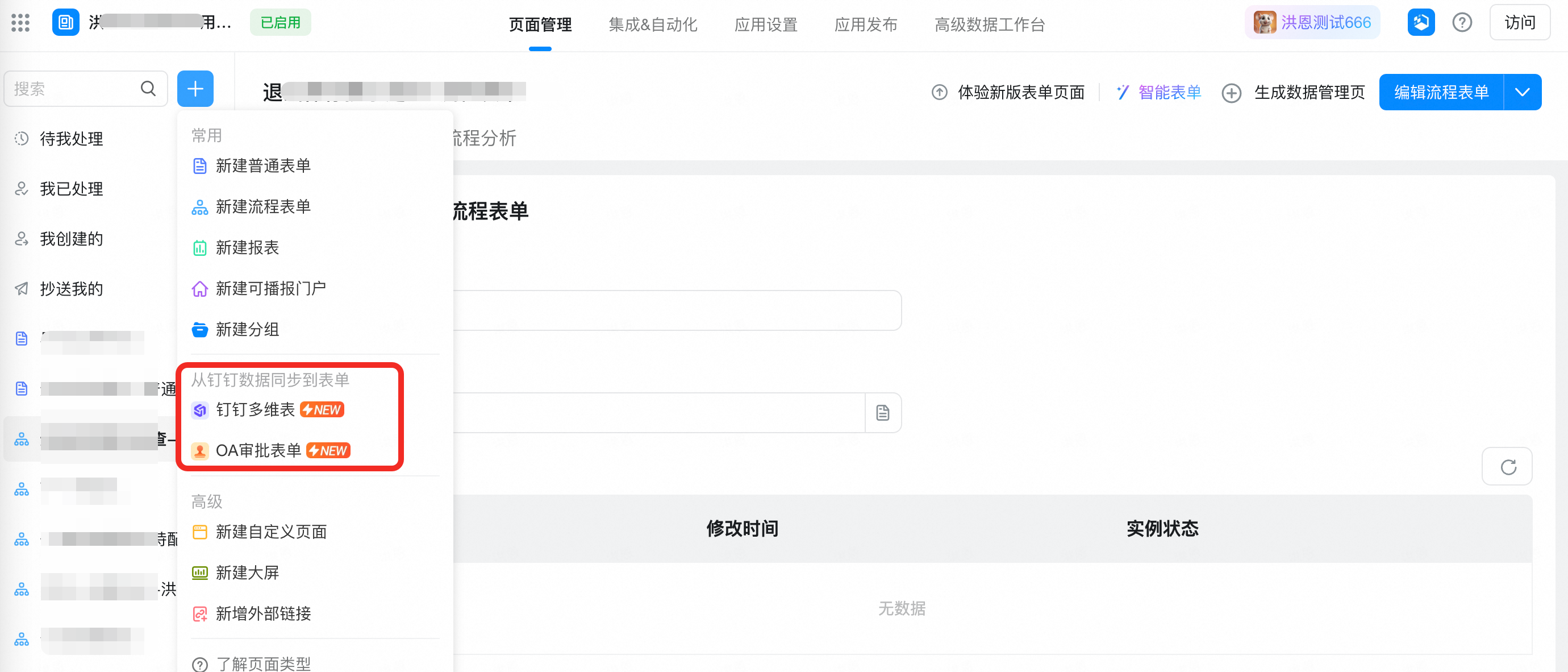Click the 钉钉多维表 purple icon
This screenshot has width=1568, height=672.
click(x=199, y=410)
